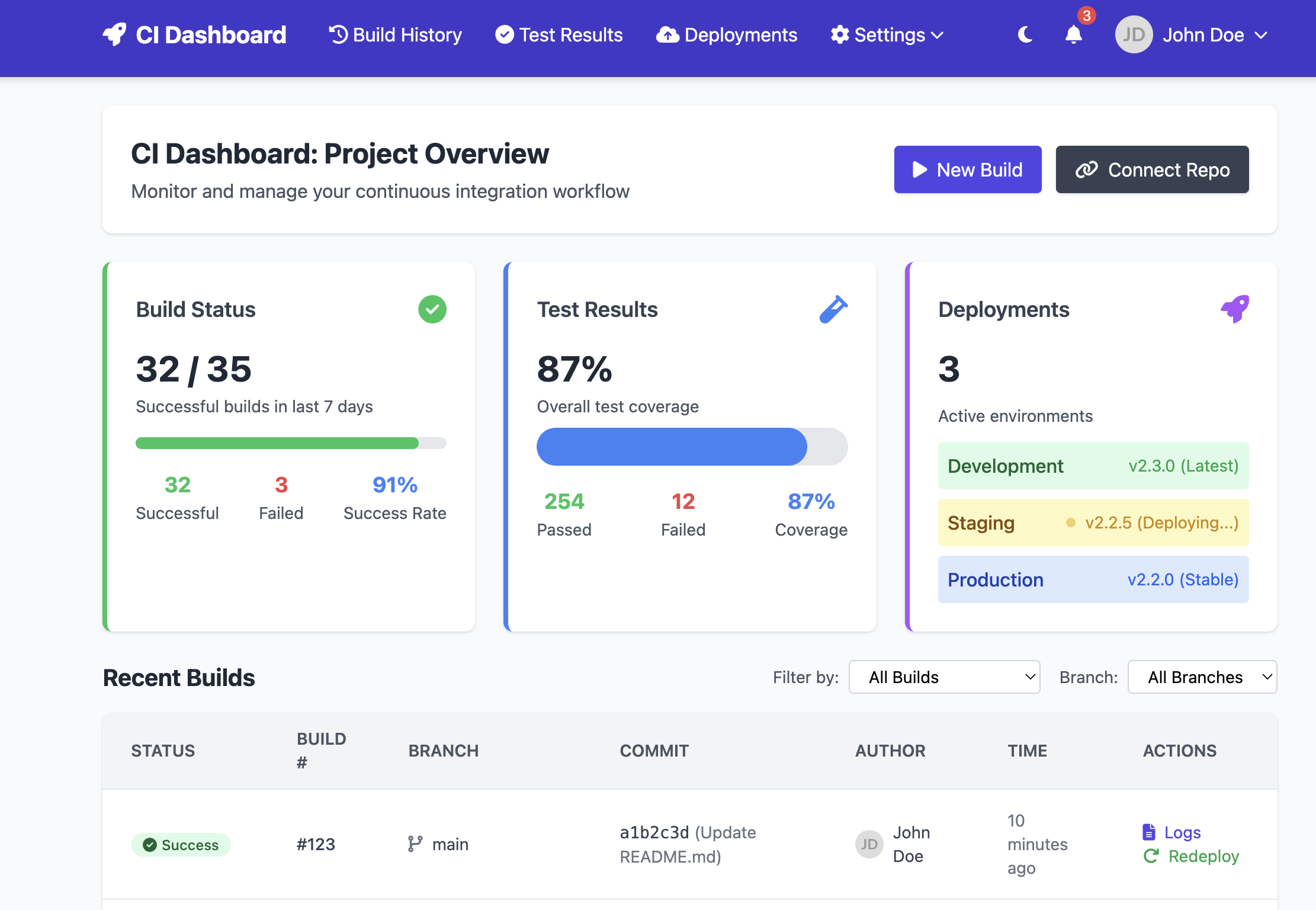Click the Connect Repo button
The width and height of the screenshot is (1316, 910).
click(1152, 169)
